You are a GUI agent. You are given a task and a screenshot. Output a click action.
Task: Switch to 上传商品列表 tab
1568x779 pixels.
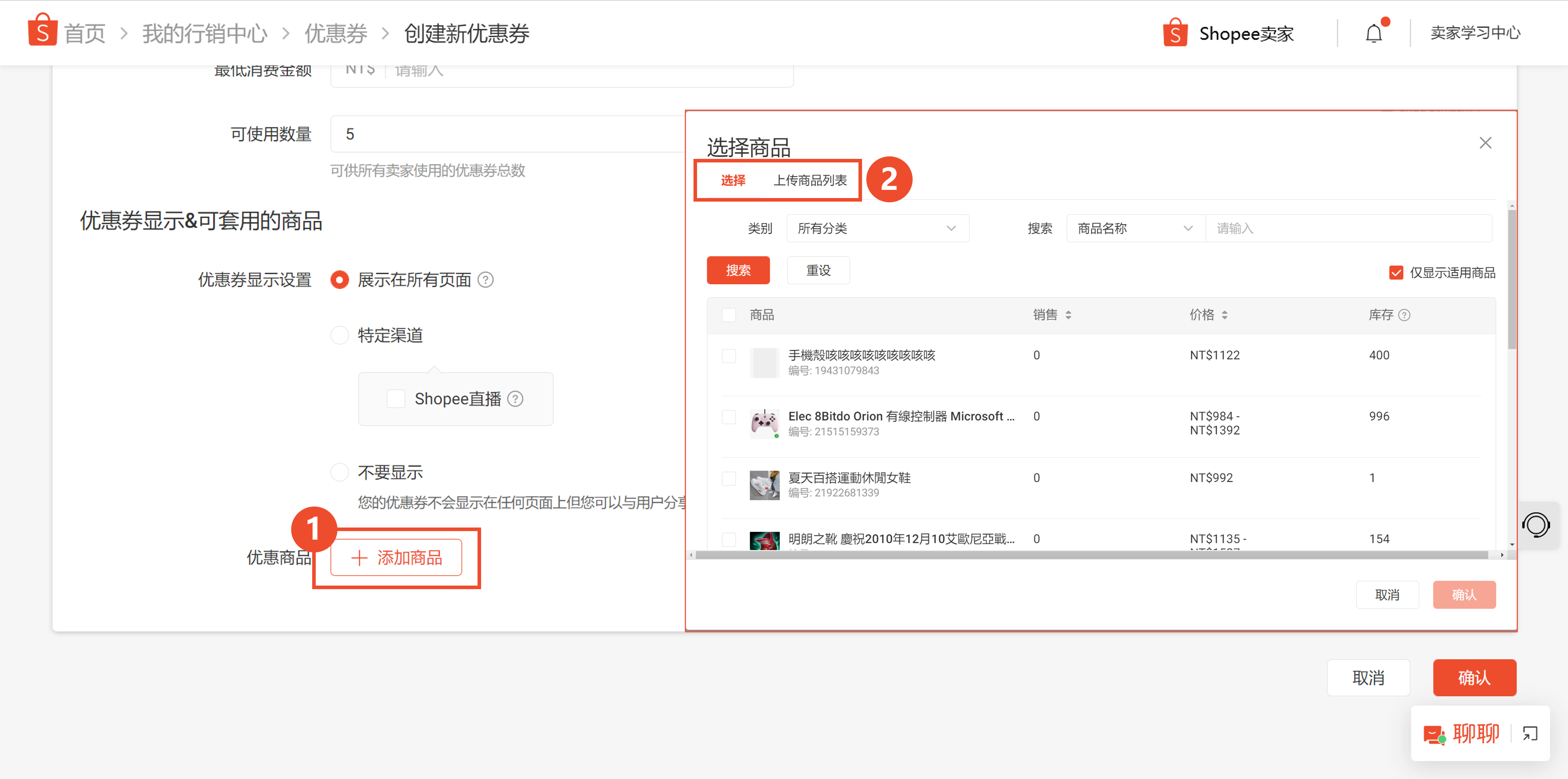point(810,181)
